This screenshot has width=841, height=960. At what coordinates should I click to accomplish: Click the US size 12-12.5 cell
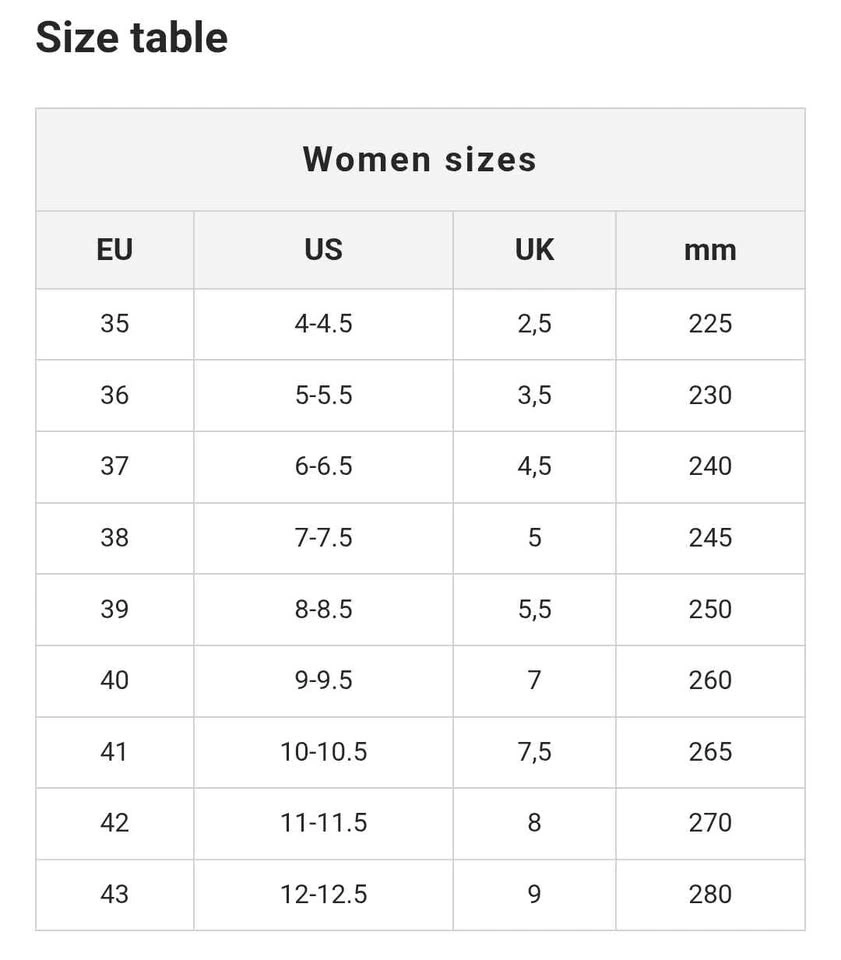pyautogui.click(x=323, y=894)
